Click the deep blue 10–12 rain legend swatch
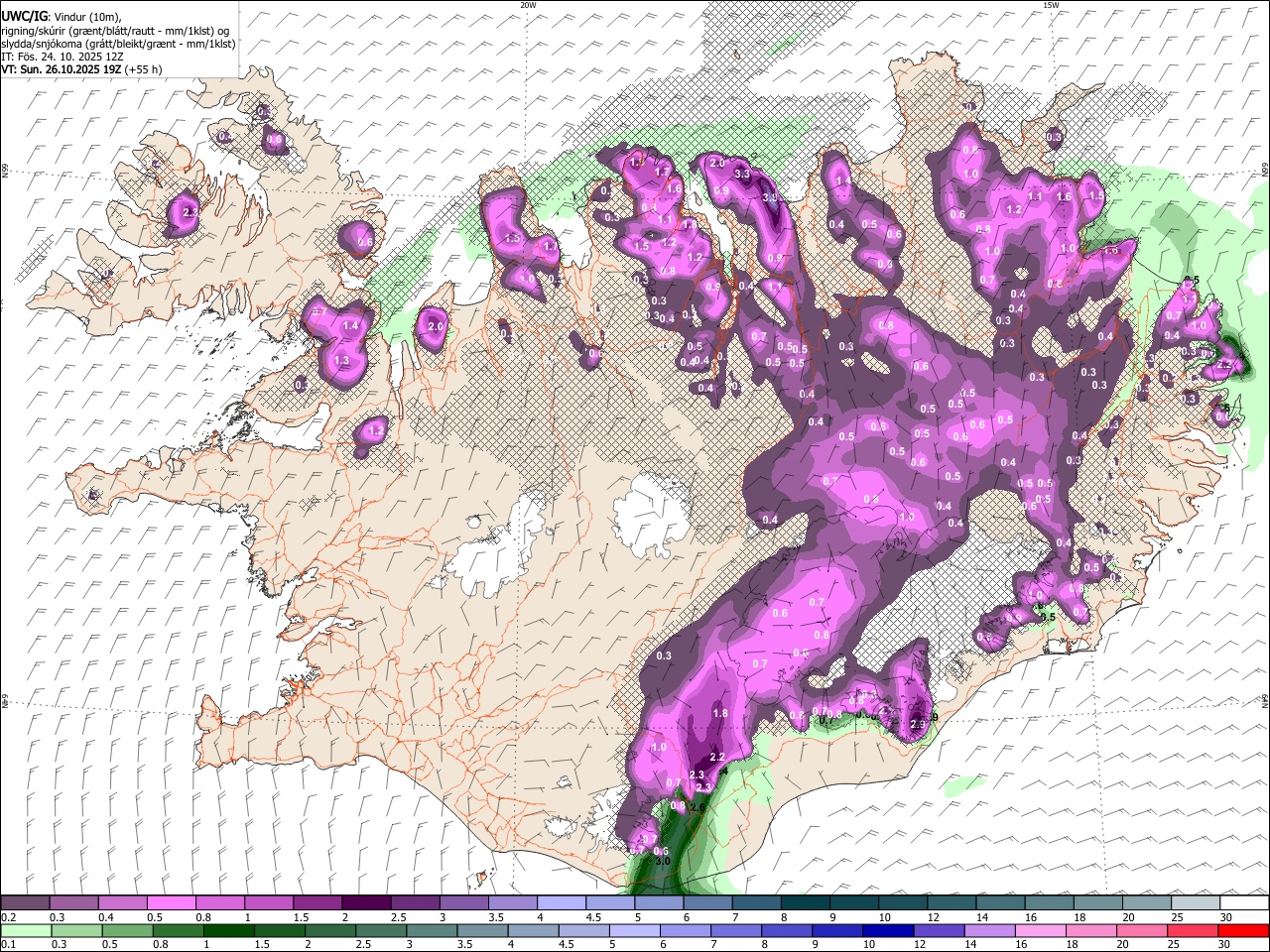The width and height of the screenshot is (1270, 952). 890,930
